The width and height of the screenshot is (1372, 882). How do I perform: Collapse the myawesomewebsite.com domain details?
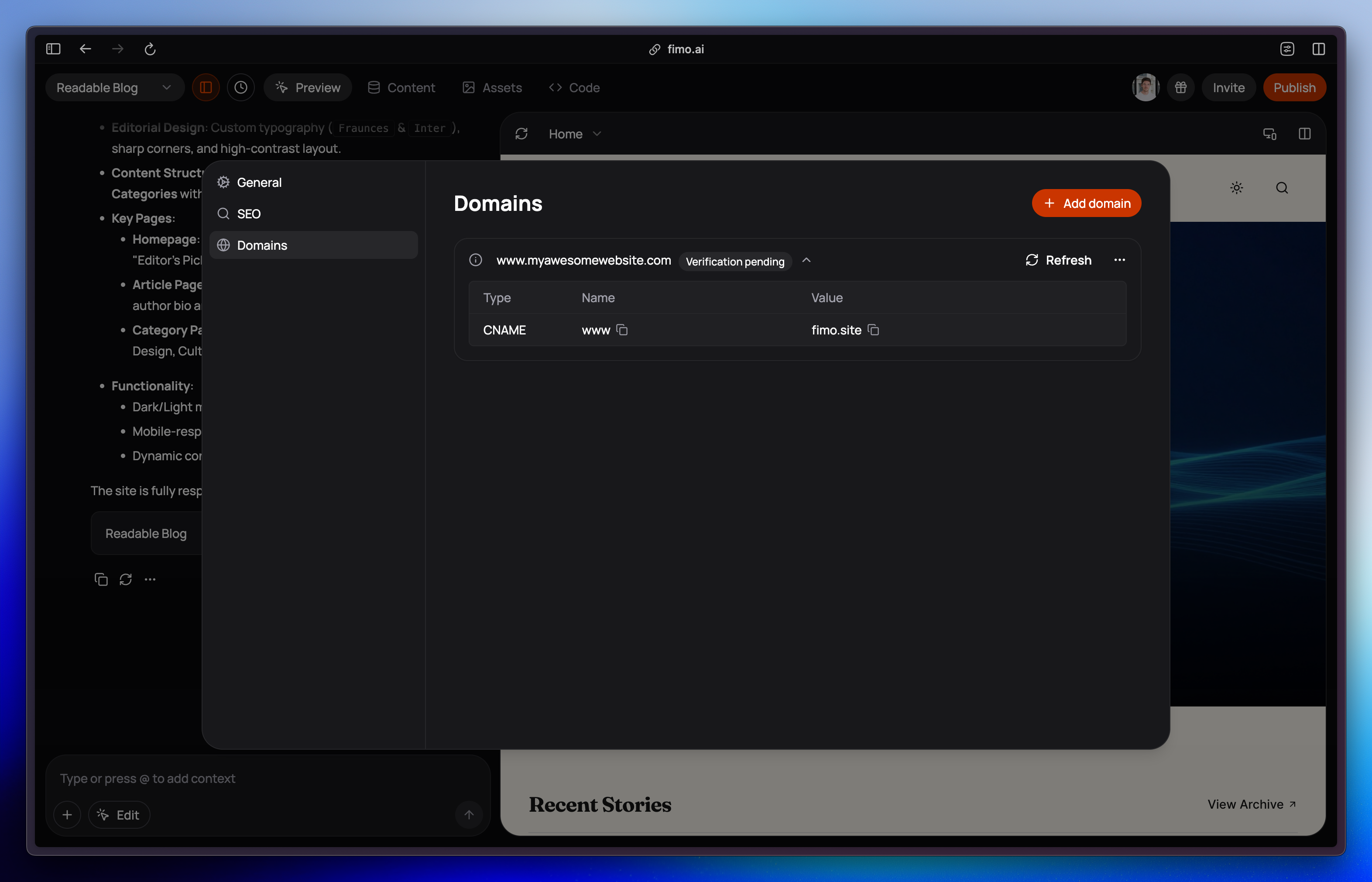coord(806,260)
